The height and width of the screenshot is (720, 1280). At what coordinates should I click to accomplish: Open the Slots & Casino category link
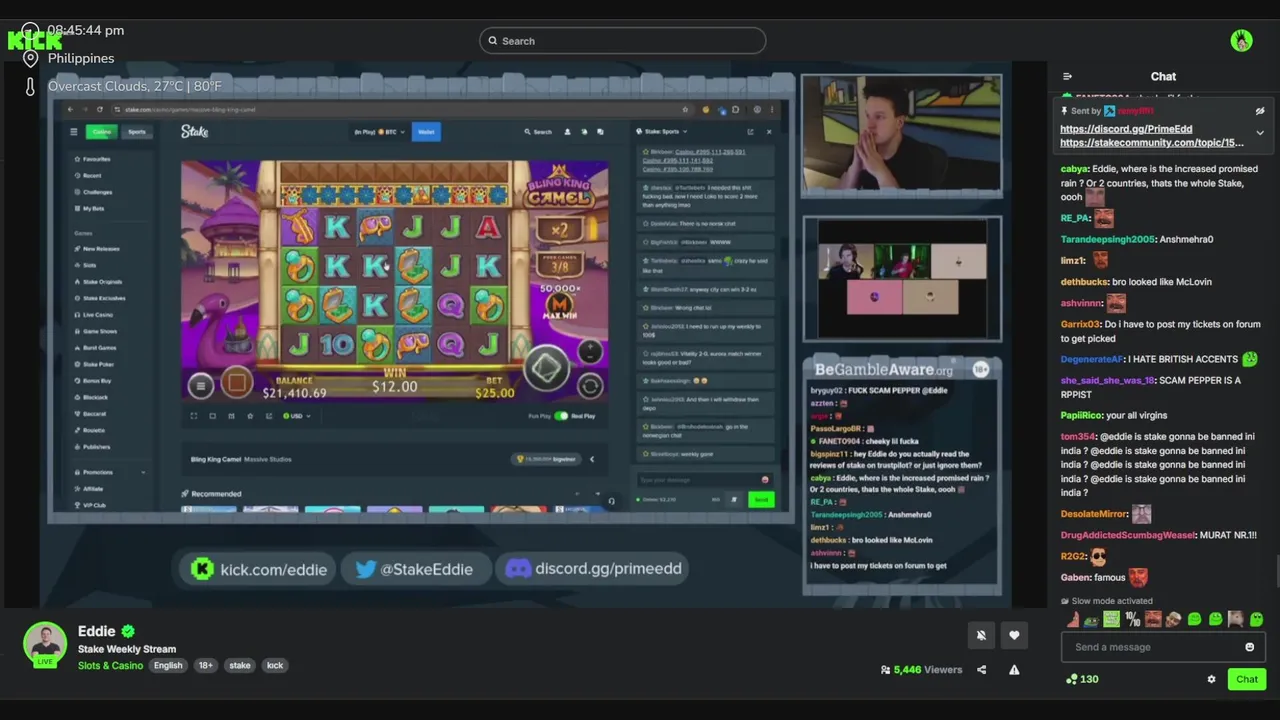tap(110, 666)
